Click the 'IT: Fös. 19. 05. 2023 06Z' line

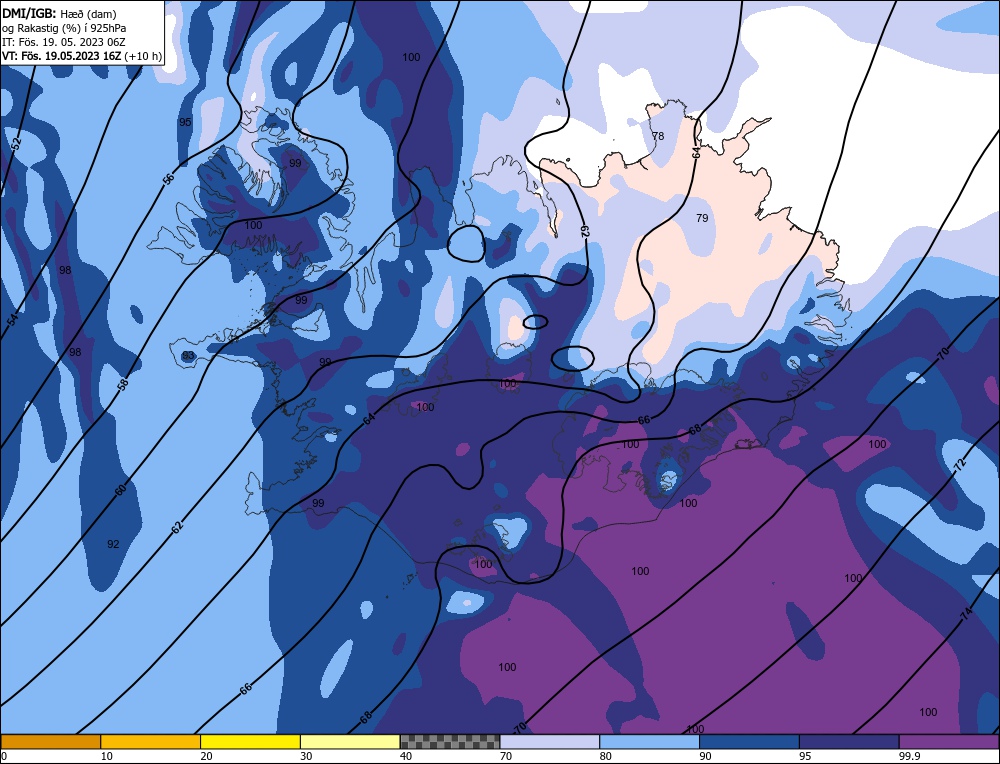pyautogui.click(x=64, y=42)
